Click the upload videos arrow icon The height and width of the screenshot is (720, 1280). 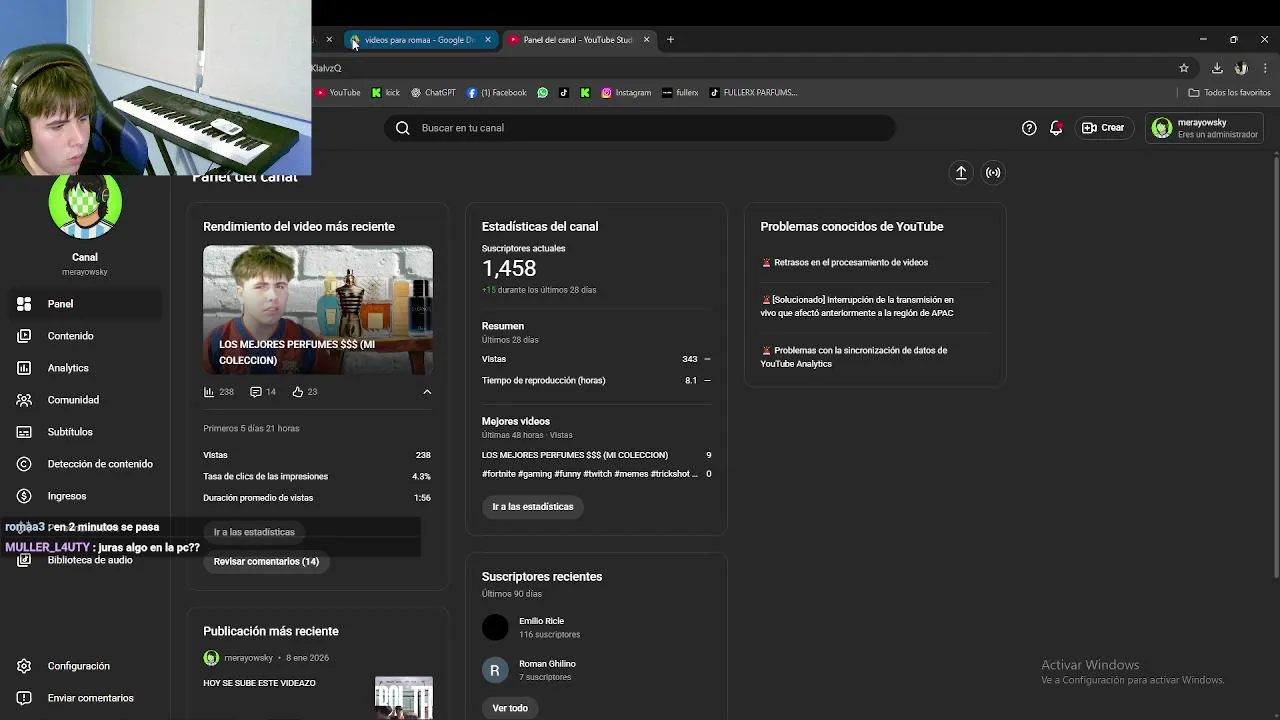point(961,172)
